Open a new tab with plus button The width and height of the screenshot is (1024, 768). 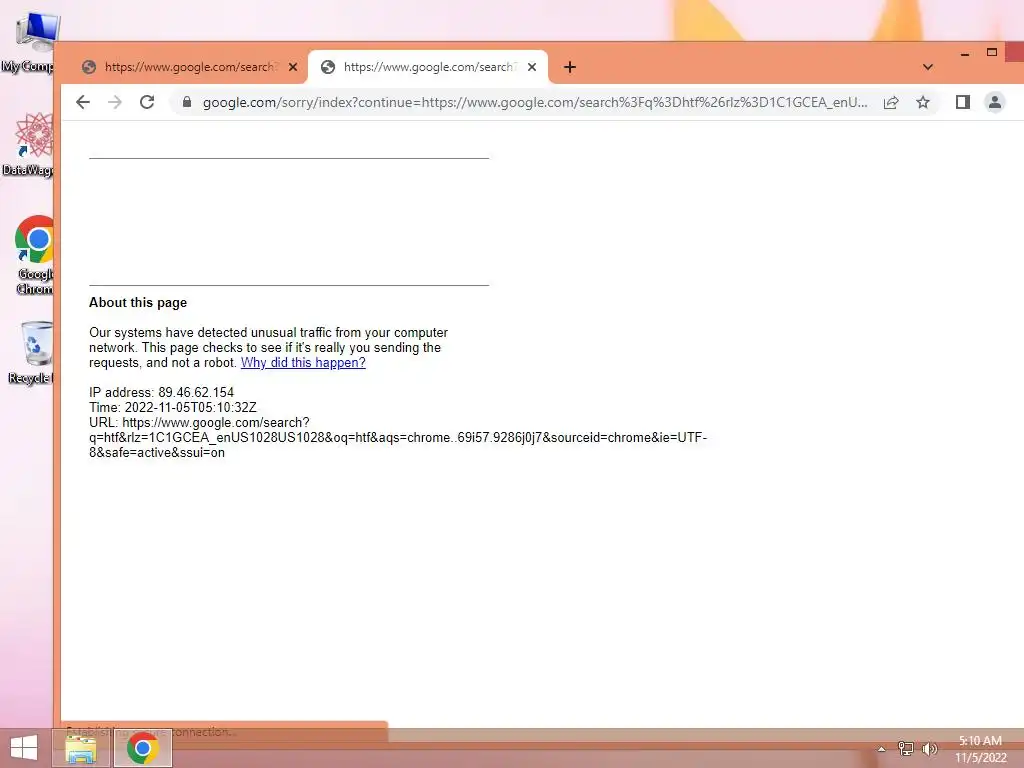click(569, 67)
